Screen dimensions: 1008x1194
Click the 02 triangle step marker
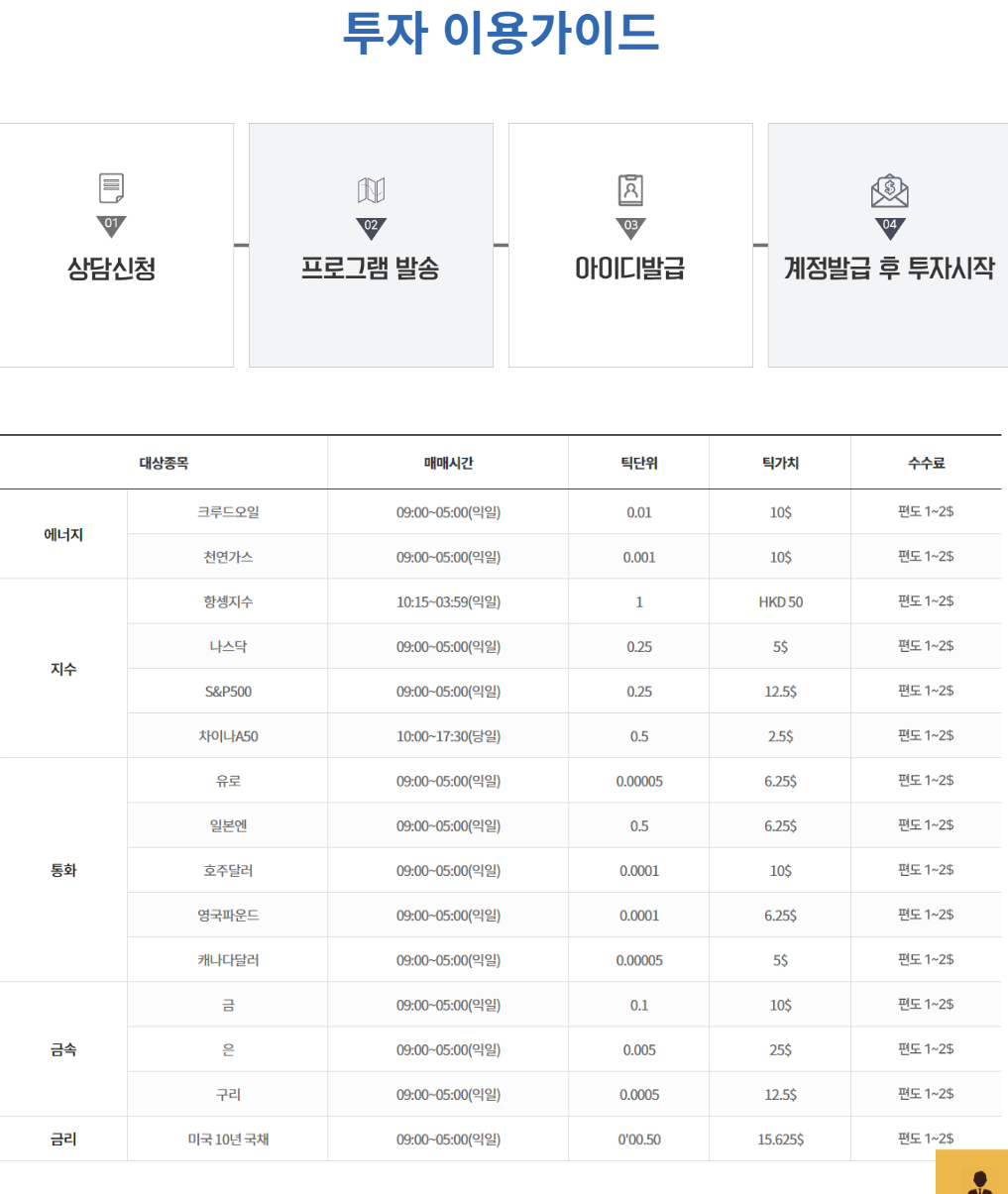[x=371, y=228]
